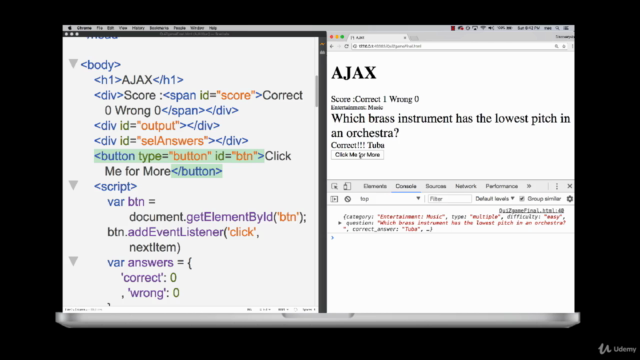The width and height of the screenshot is (640, 360).
Task: Click the 'Score :Correct 1 Wrong 0' text
Action: coord(375,99)
